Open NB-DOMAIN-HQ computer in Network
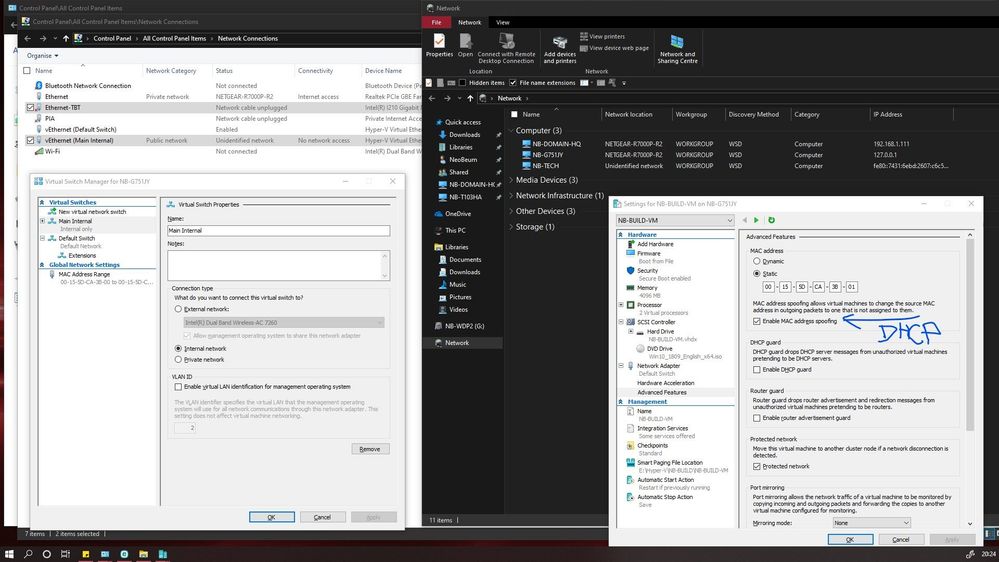 [556, 144]
